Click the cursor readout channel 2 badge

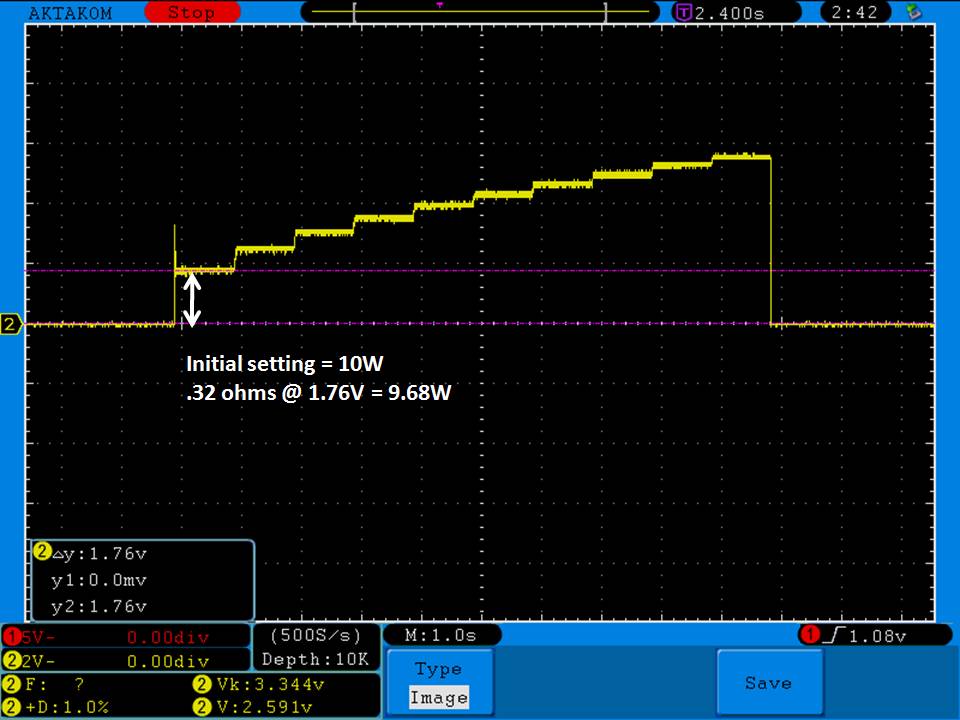point(42,552)
